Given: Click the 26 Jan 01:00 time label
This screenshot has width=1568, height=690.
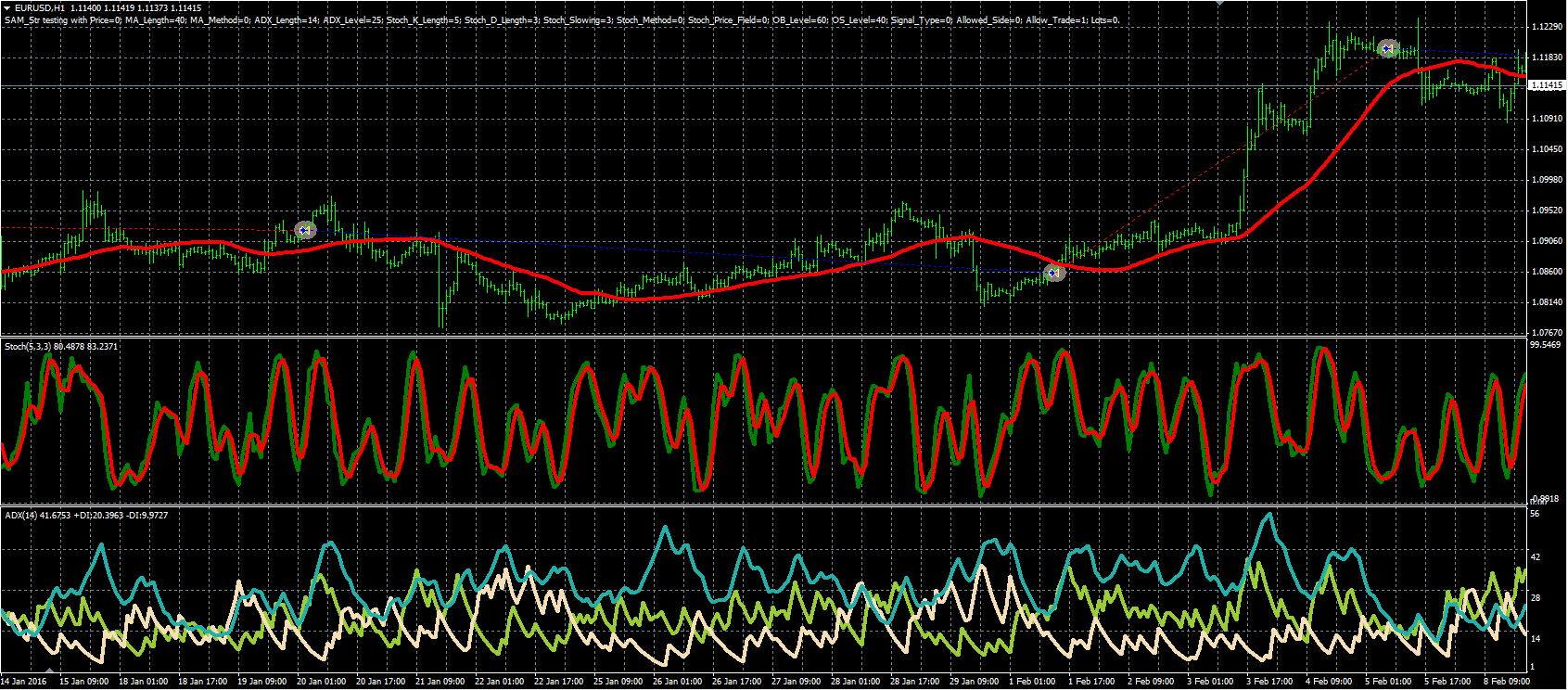Looking at the screenshot, I should pos(677,682).
